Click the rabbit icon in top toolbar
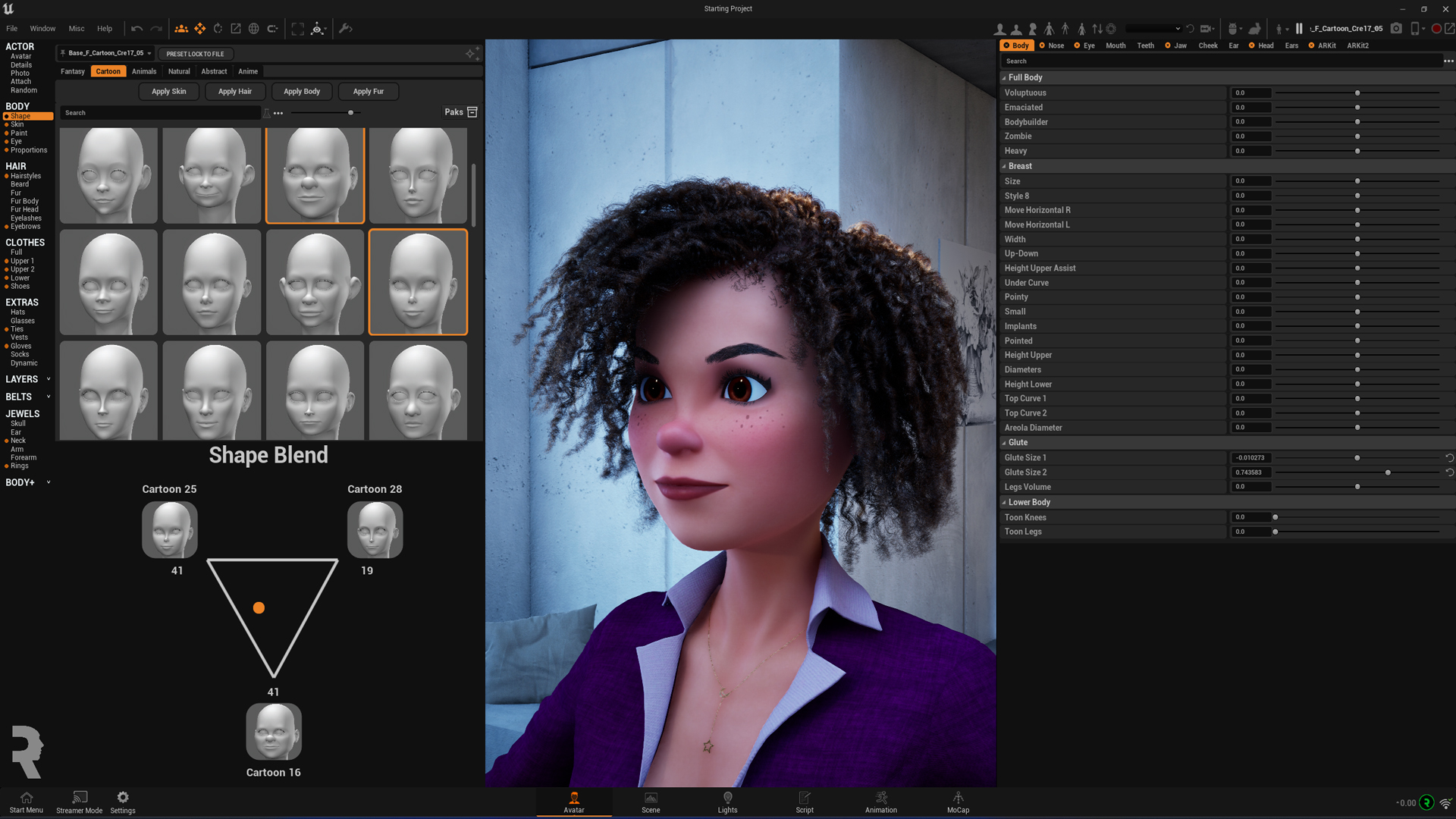 coord(1255,29)
